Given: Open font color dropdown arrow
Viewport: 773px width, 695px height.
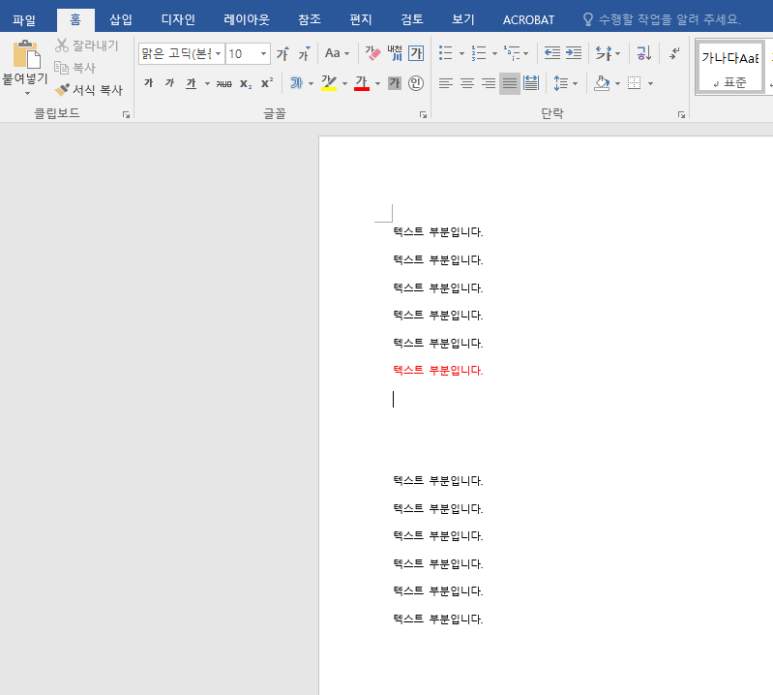Looking at the screenshot, I should (x=378, y=83).
